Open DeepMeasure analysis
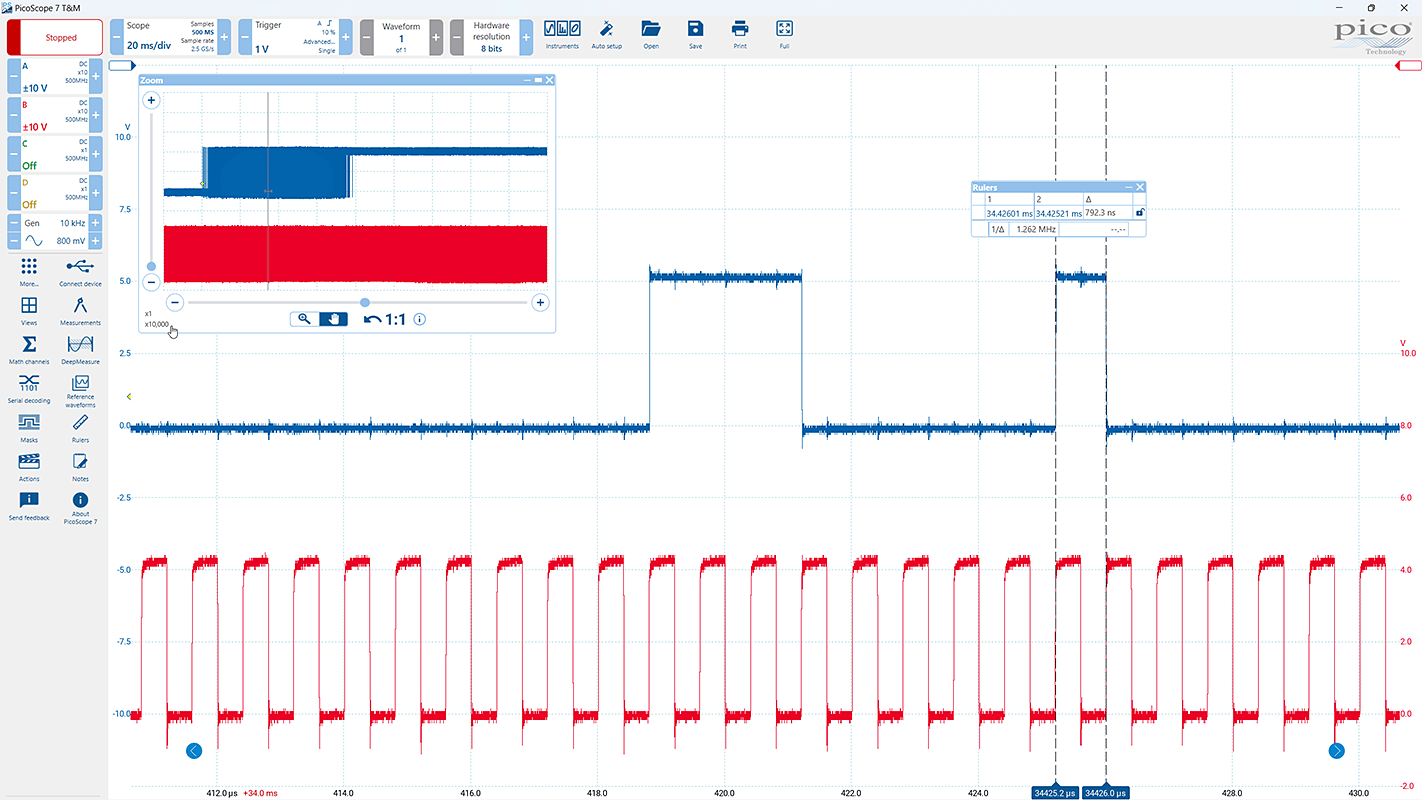 (x=80, y=346)
